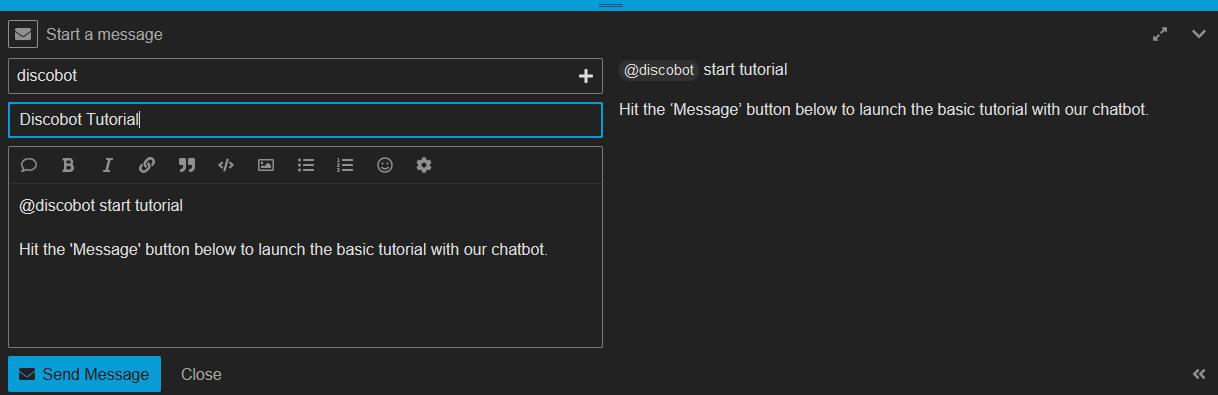This screenshot has height=395, width=1218.
Task: Click inside the message body text area
Action: [305, 265]
